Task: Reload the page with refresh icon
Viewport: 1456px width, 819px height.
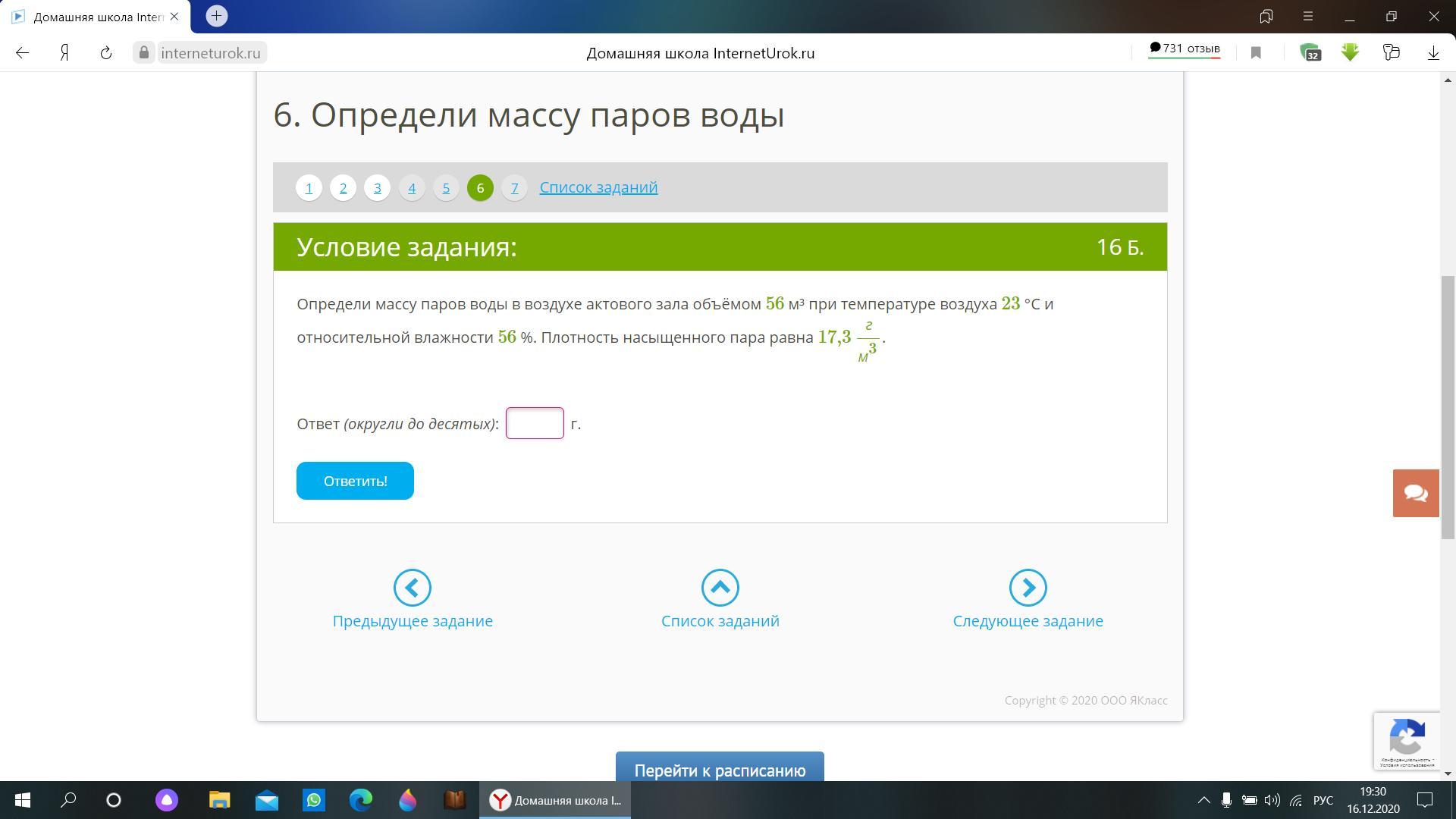Action: click(106, 52)
